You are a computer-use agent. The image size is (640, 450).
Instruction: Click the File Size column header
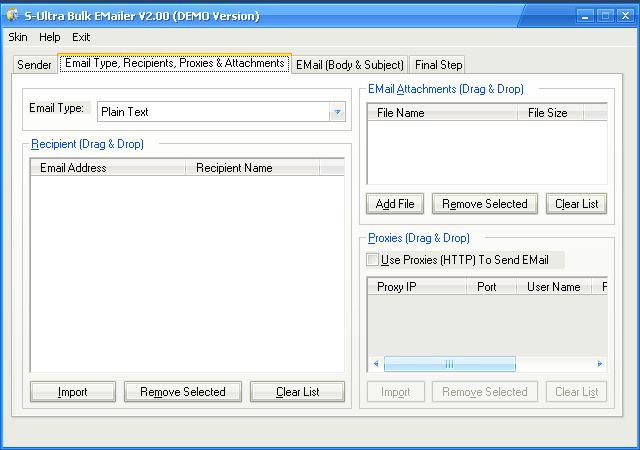[x=549, y=113]
